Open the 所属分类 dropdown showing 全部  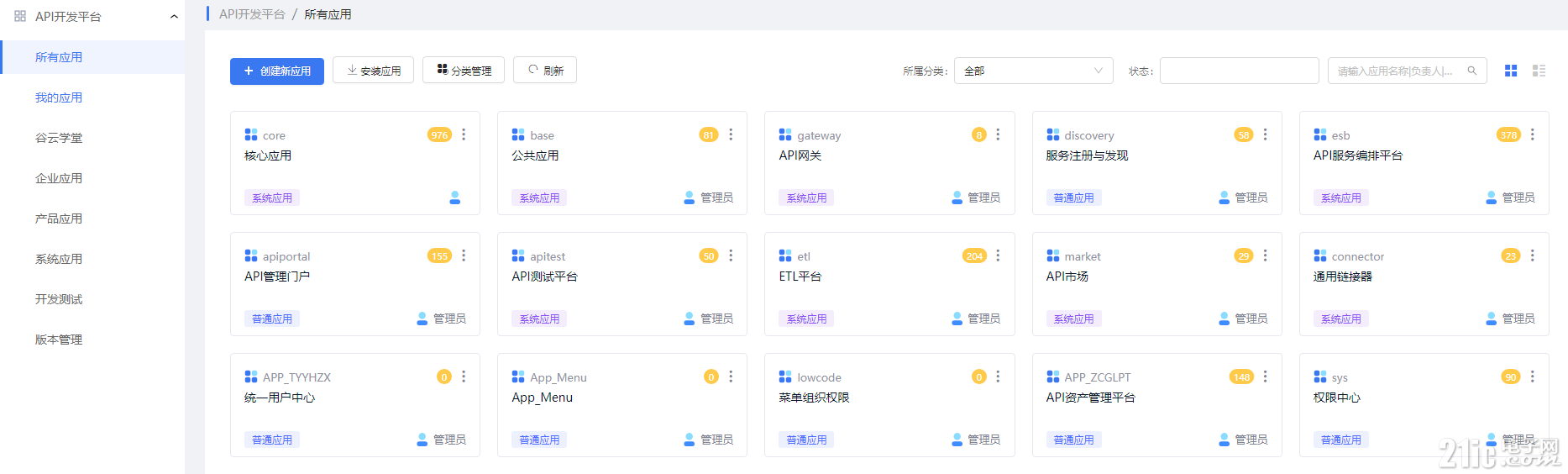1033,71
